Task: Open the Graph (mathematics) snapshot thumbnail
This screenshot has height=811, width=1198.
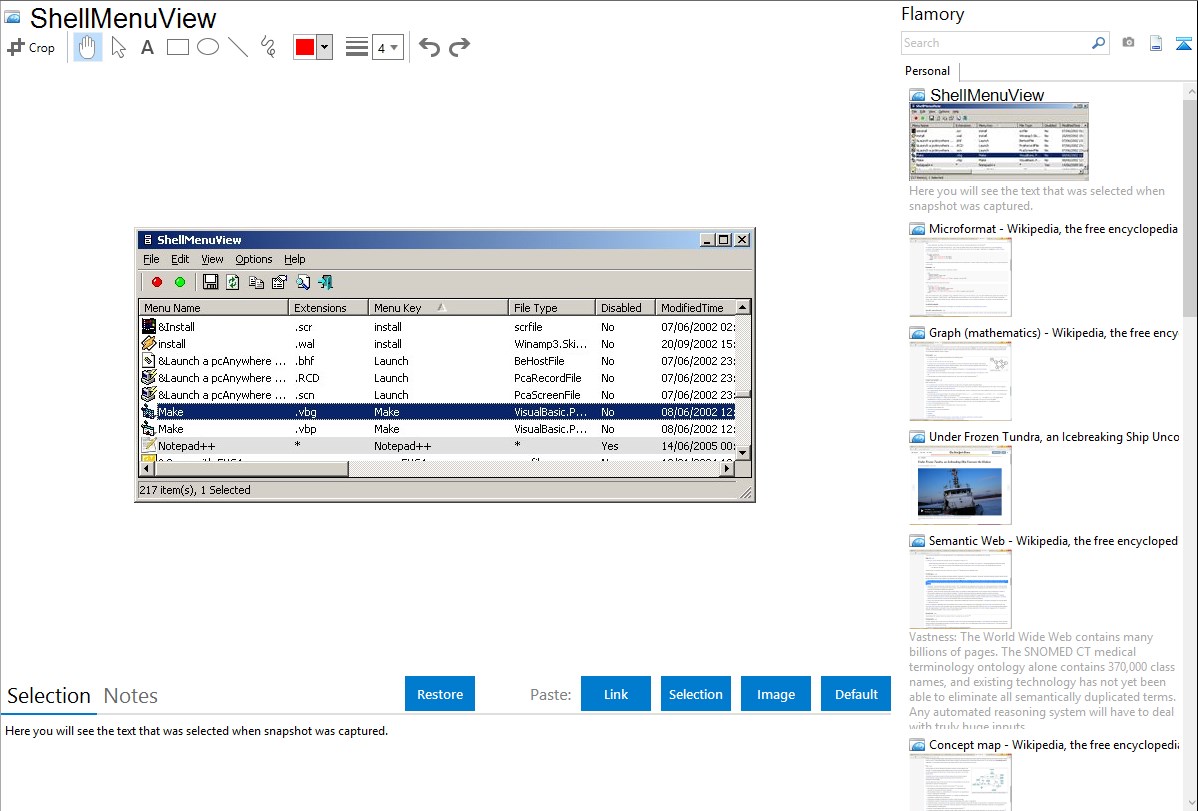Action: point(960,381)
